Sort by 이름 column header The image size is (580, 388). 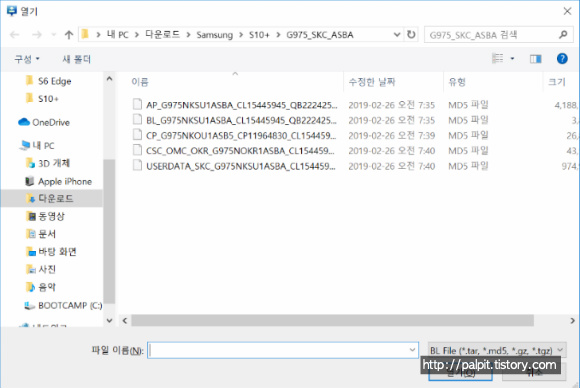coord(140,82)
